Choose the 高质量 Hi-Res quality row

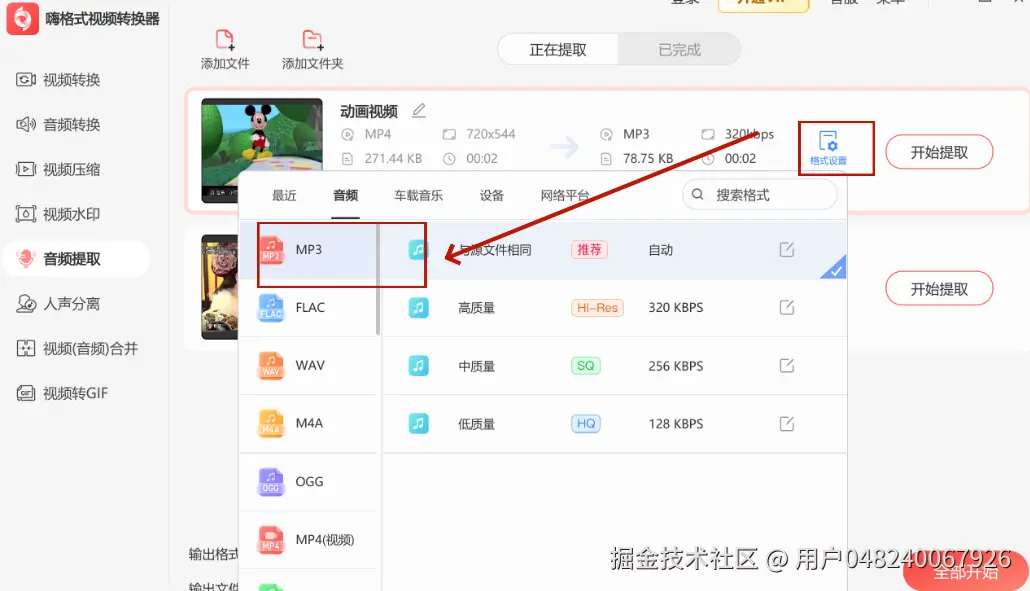pyautogui.click(x=614, y=308)
